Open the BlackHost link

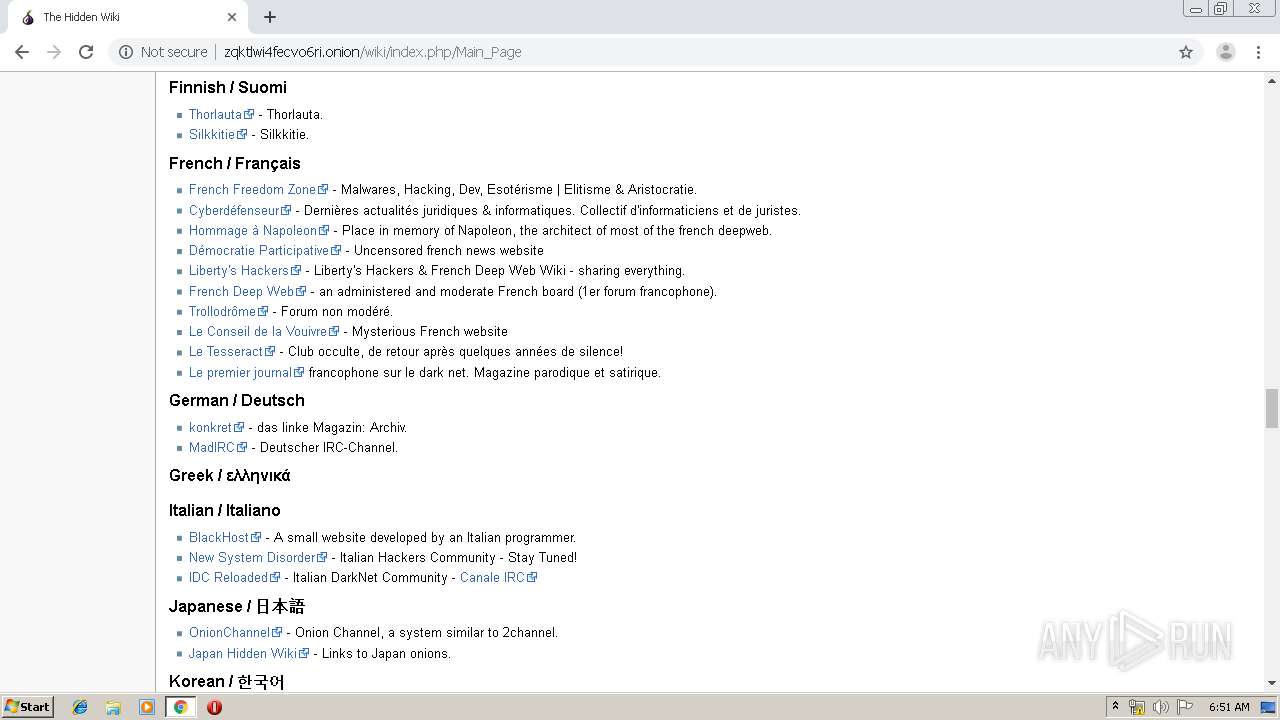(219, 538)
